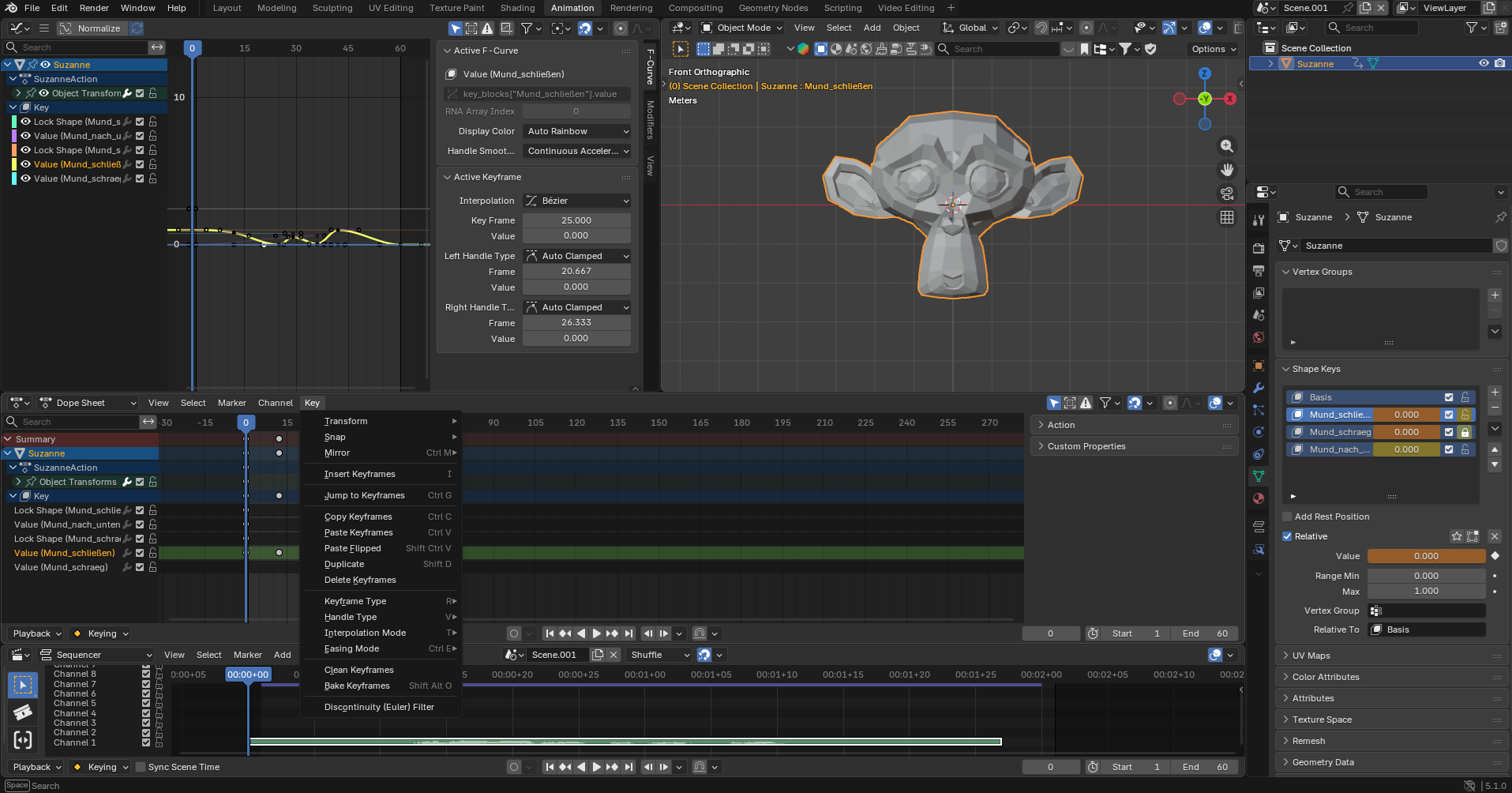Enable the Add Rest Position checkbox
Image resolution: width=1512 pixels, height=793 pixels.
(1287, 517)
